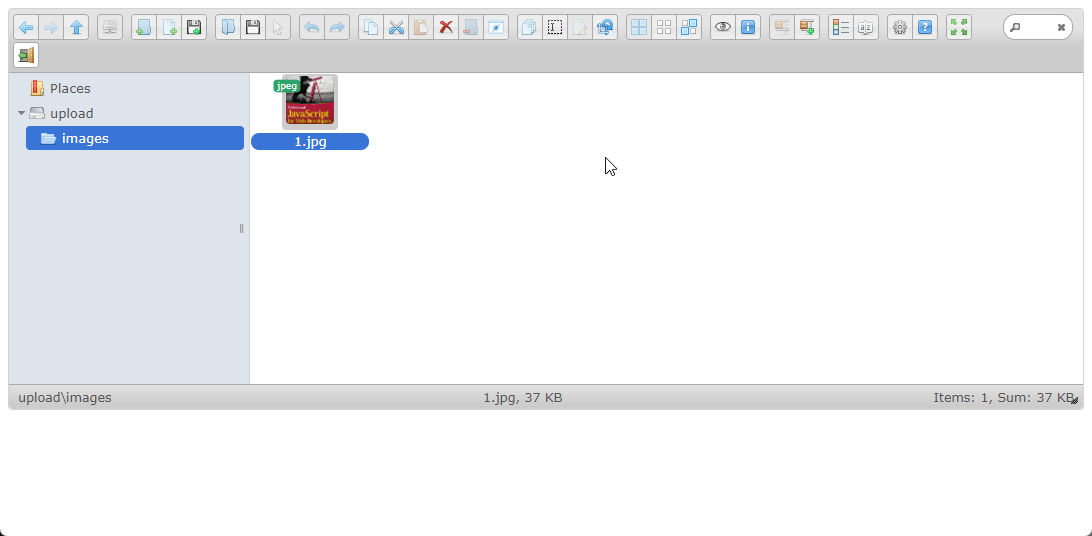Show file info
The width and height of the screenshot is (1092, 536).
click(748, 27)
